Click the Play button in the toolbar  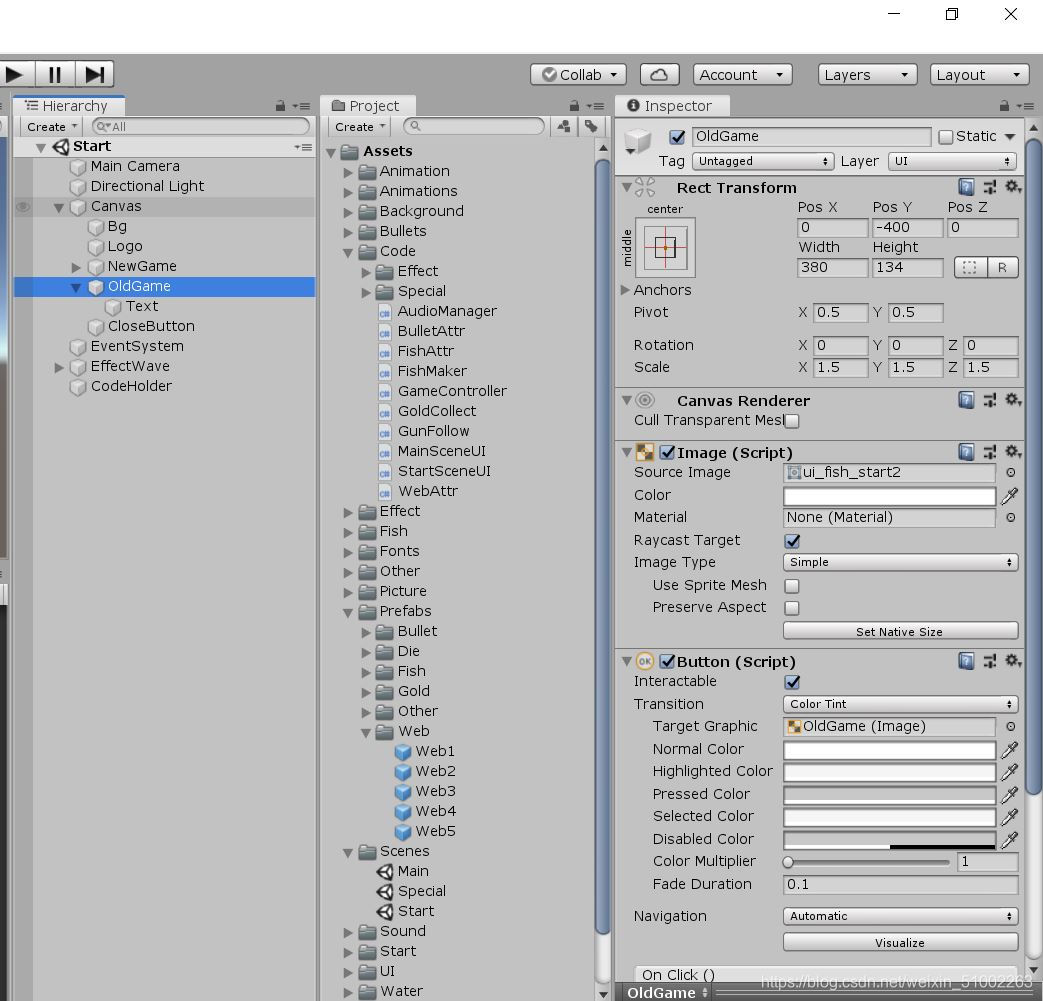[14, 74]
